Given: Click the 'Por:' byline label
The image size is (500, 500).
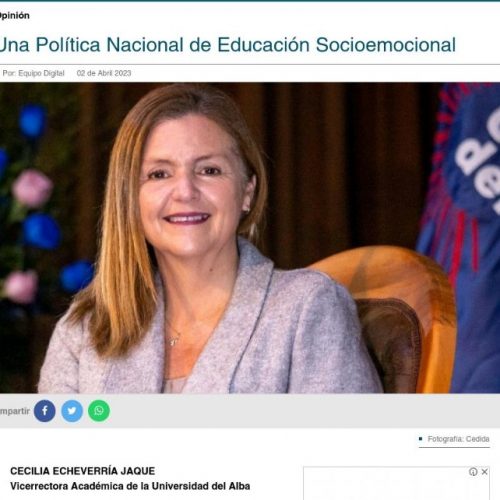Looking at the screenshot, I should click(9, 73).
